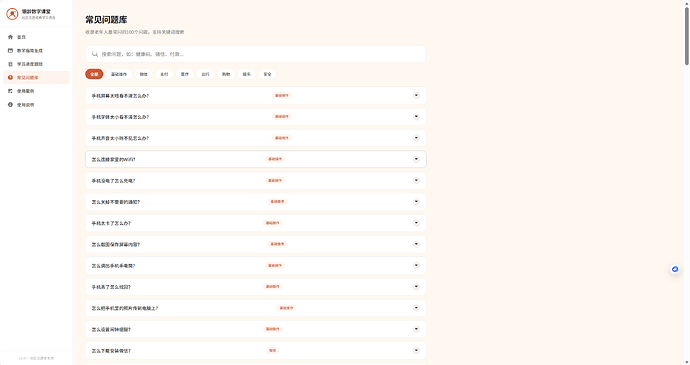Open 使用案例 page

tap(36, 91)
